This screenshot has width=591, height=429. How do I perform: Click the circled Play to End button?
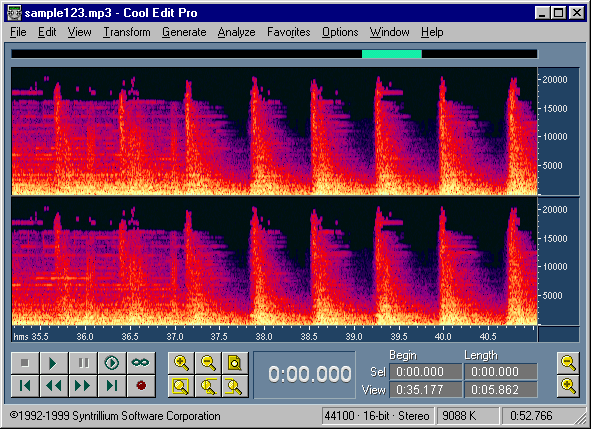[112, 363]
